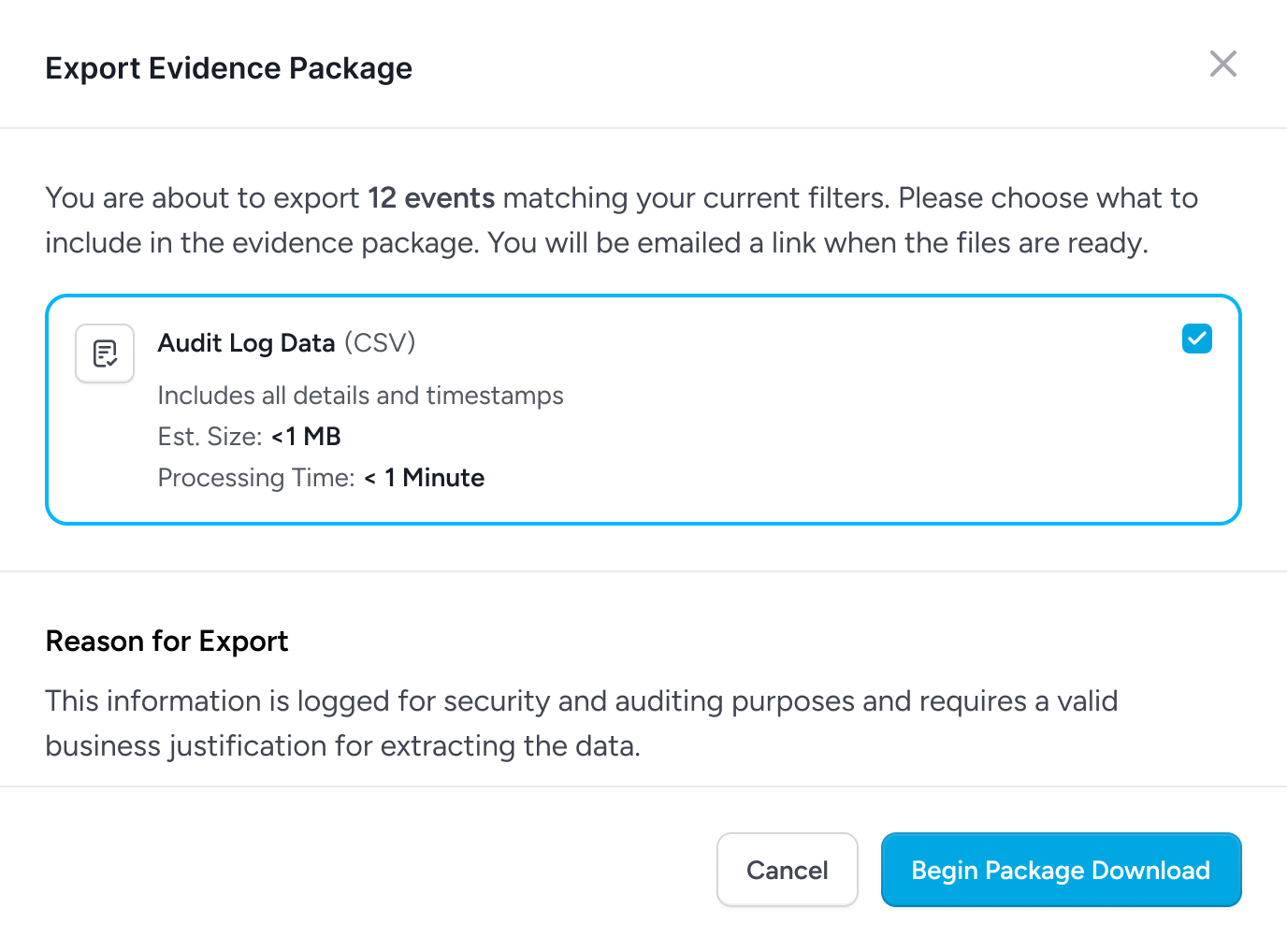Click the "Est. Size:" label

point(210,437)
